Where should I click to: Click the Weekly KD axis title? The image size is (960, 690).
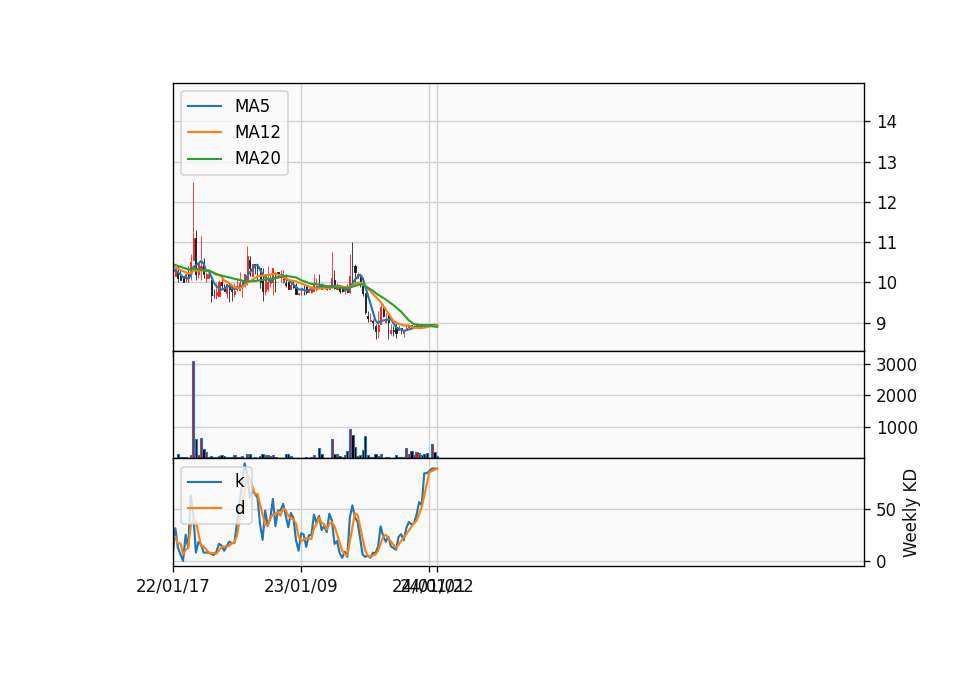click(910, 513)
